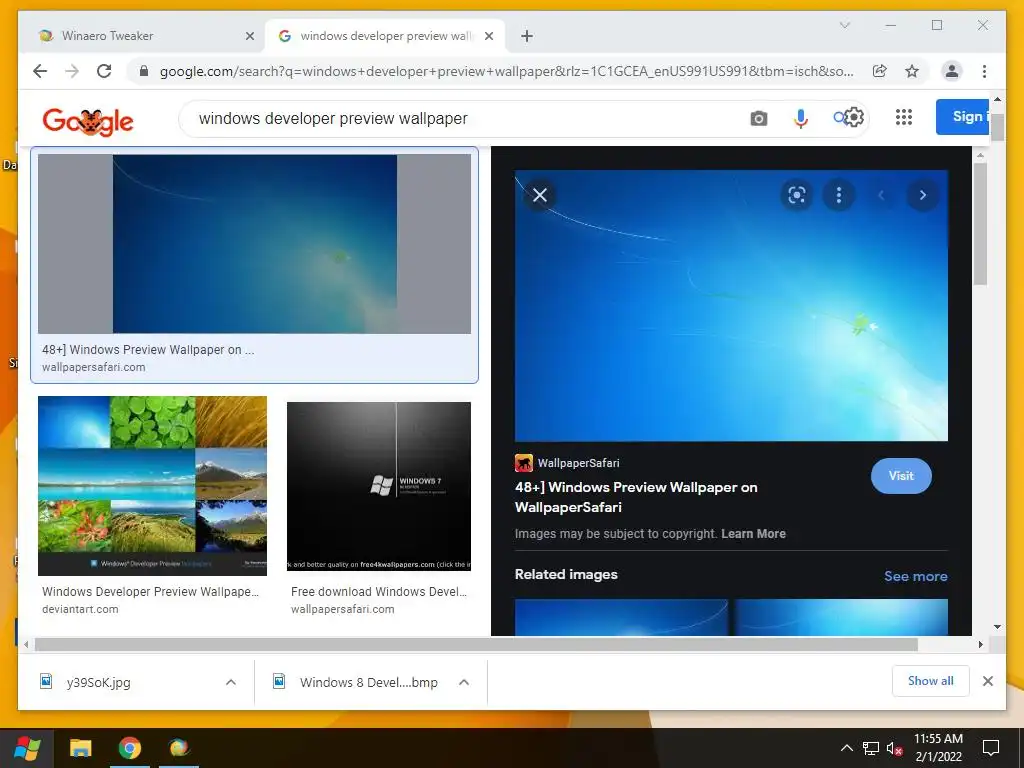Open Google Lens on preview image
The image size is (1024, 768).
[x=797, y=195]
